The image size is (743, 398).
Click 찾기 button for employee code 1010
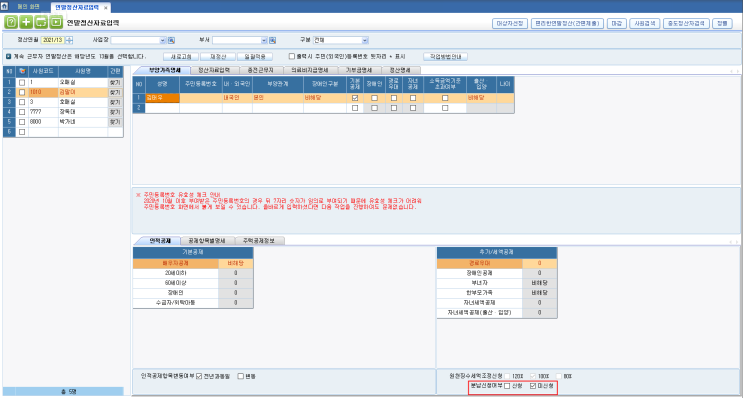point(115,92)
